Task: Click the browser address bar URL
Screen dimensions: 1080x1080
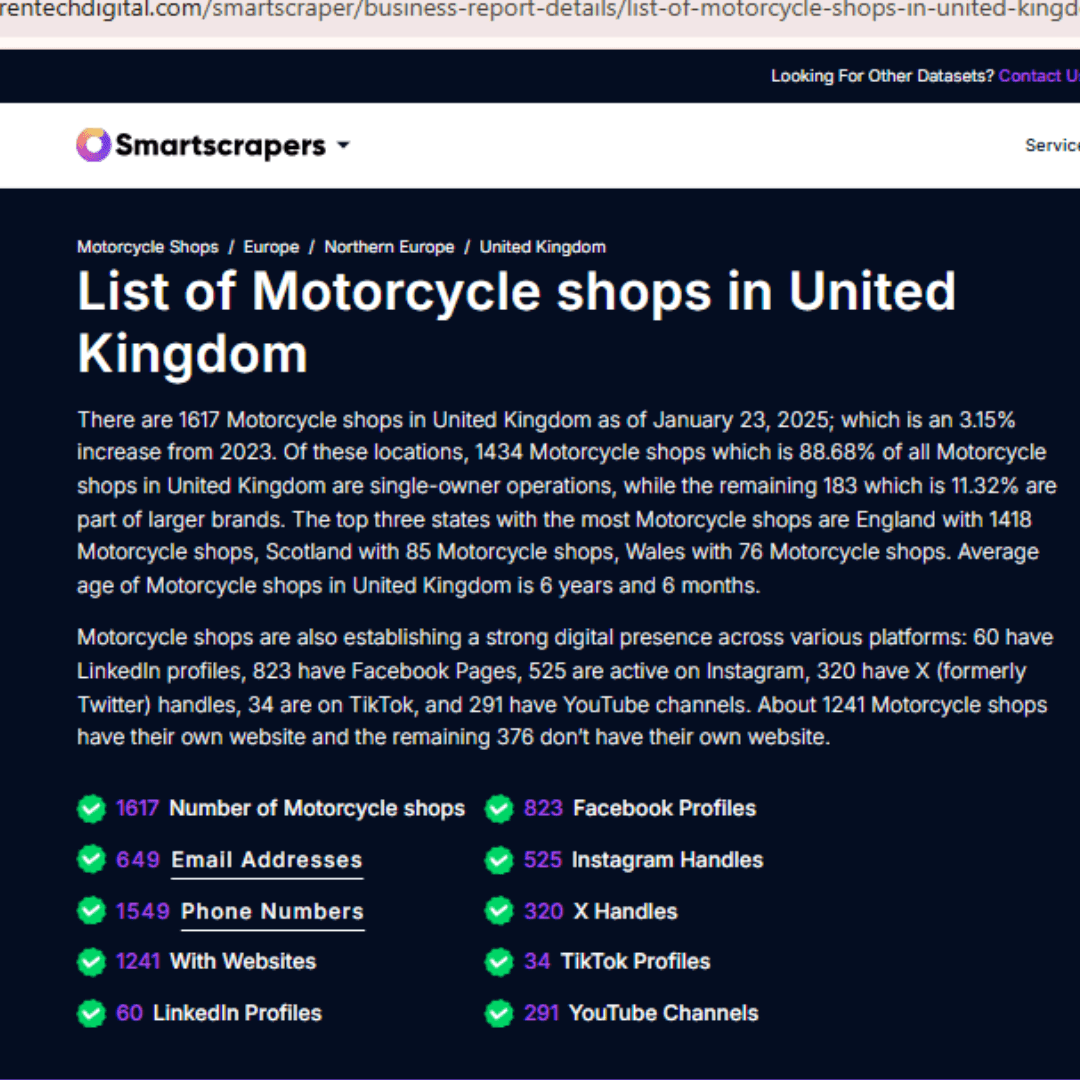Action: 540,12
